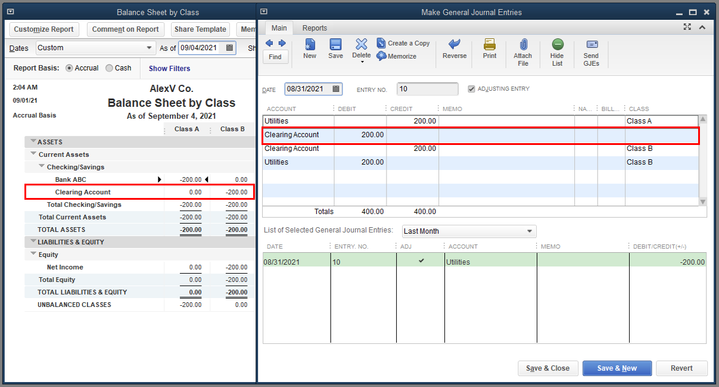
Task: Open the Last Month entries dropdown
Action: tap(530, 231)
